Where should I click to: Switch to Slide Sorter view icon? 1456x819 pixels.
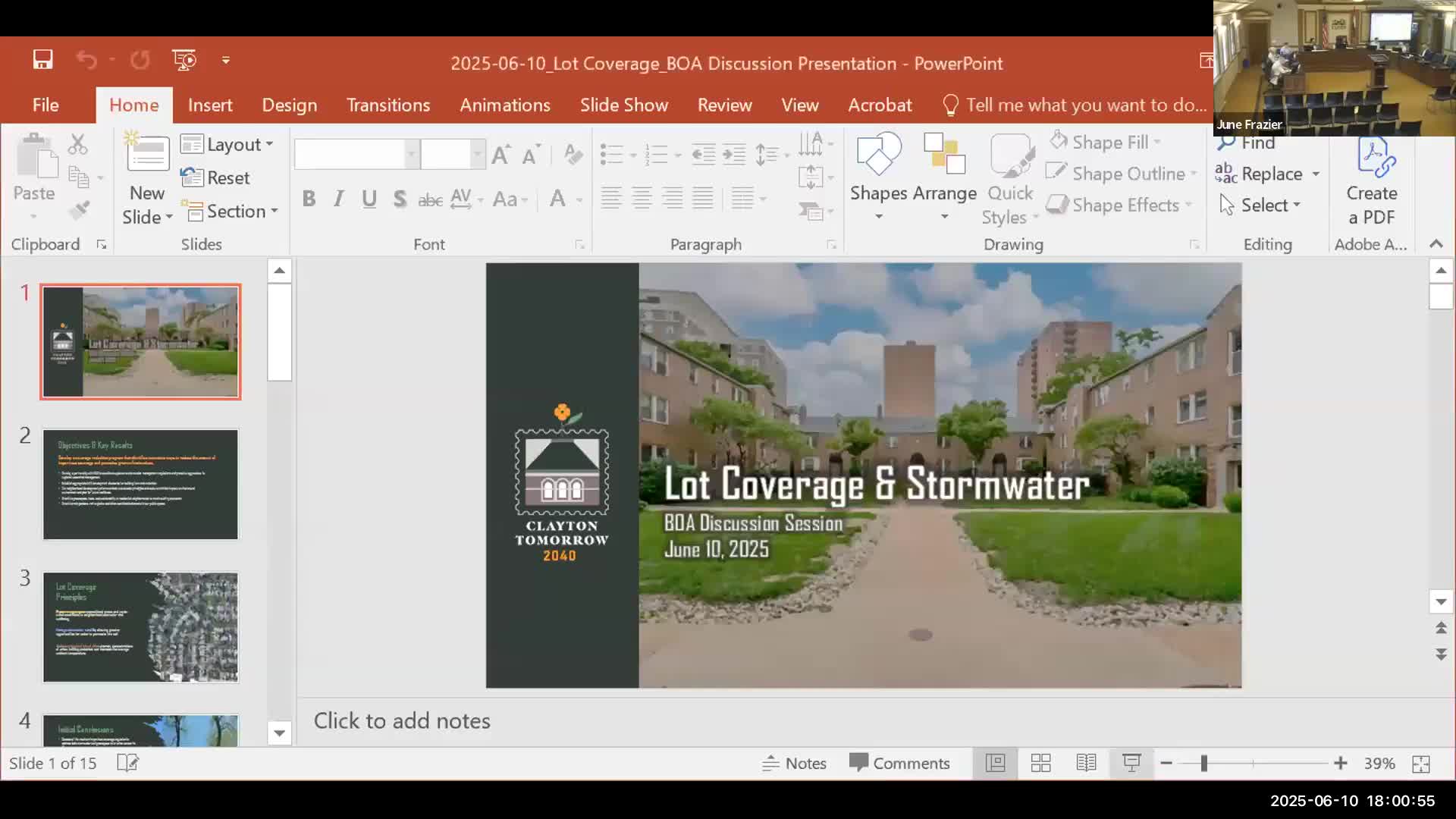[1040, 763]
